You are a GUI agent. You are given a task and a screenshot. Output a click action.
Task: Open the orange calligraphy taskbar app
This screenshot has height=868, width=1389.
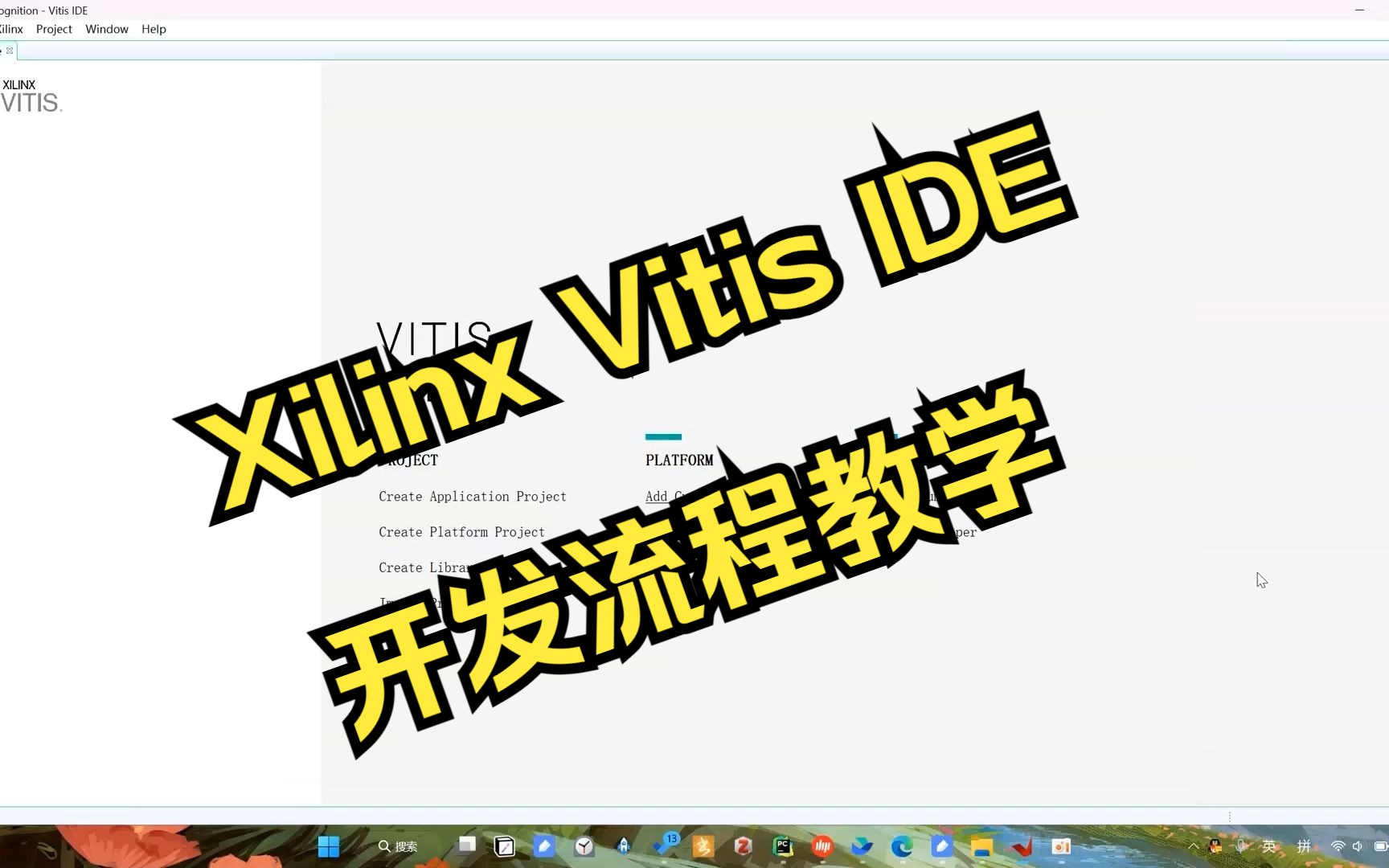pos(703,846)
